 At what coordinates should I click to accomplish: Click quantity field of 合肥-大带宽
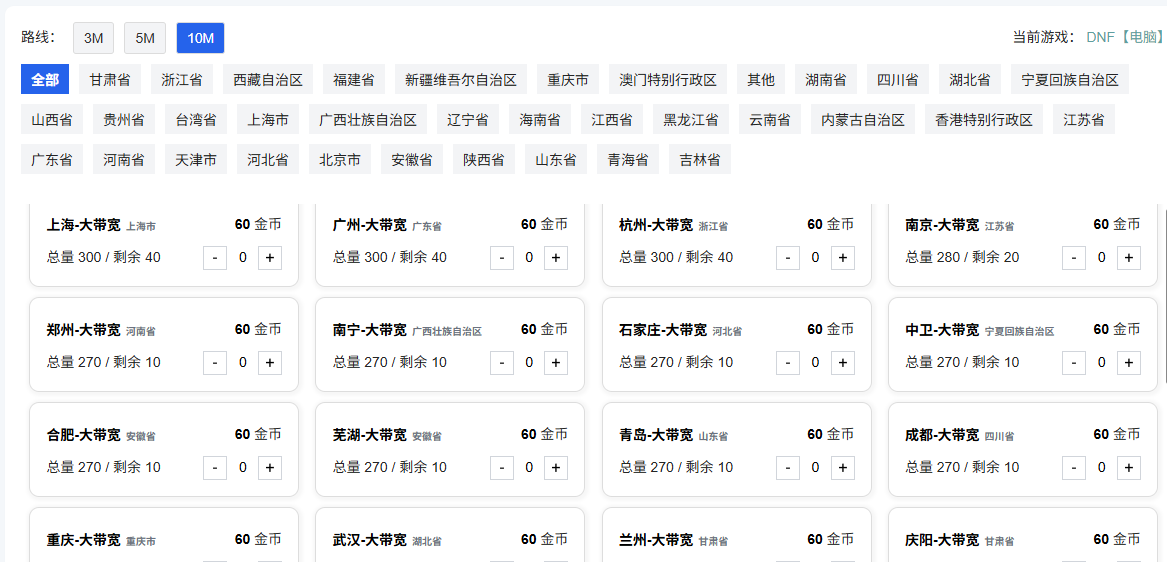click(242, 468)
